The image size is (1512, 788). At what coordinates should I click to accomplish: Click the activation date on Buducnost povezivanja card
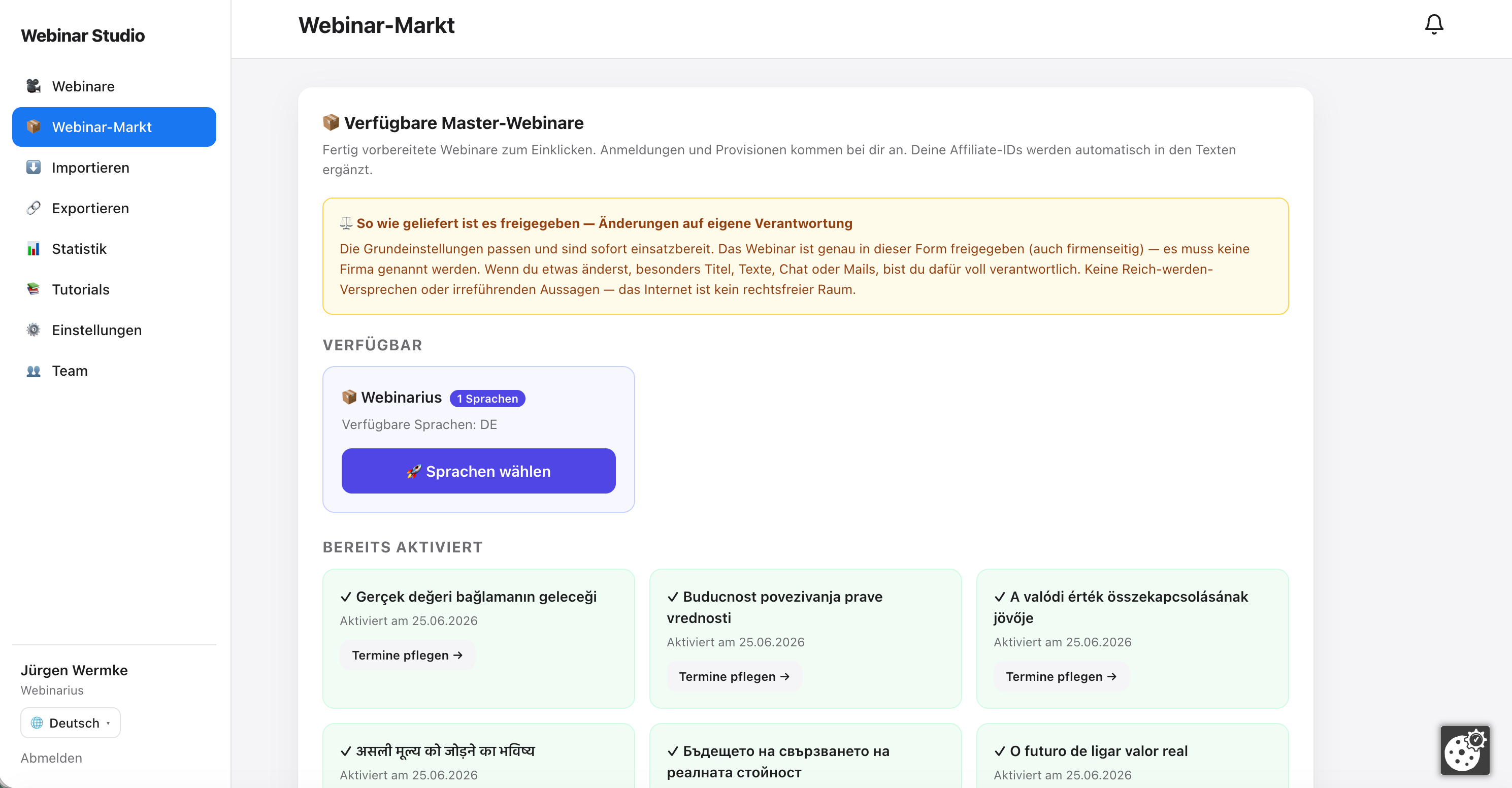[x=736, y=642]
